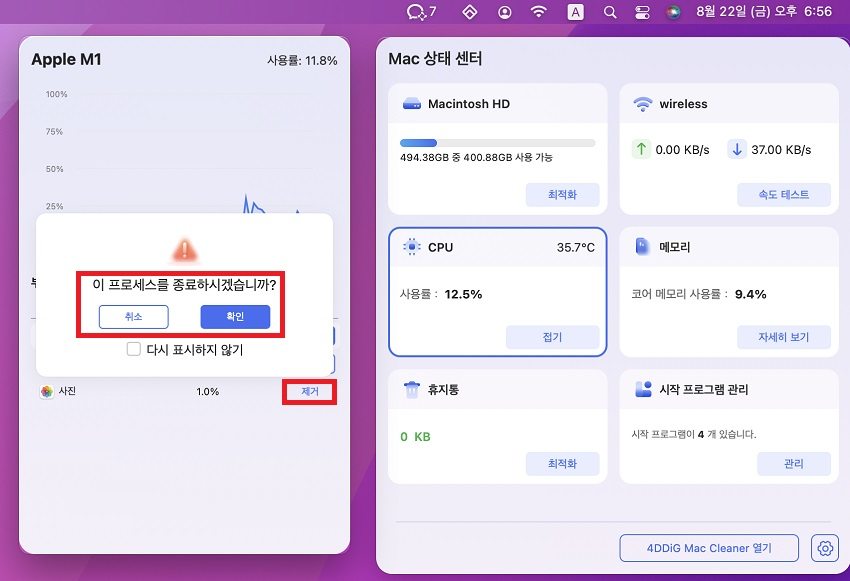Click the 100% label on CPU graph
The image size is (850, 581).
[56, 94]
